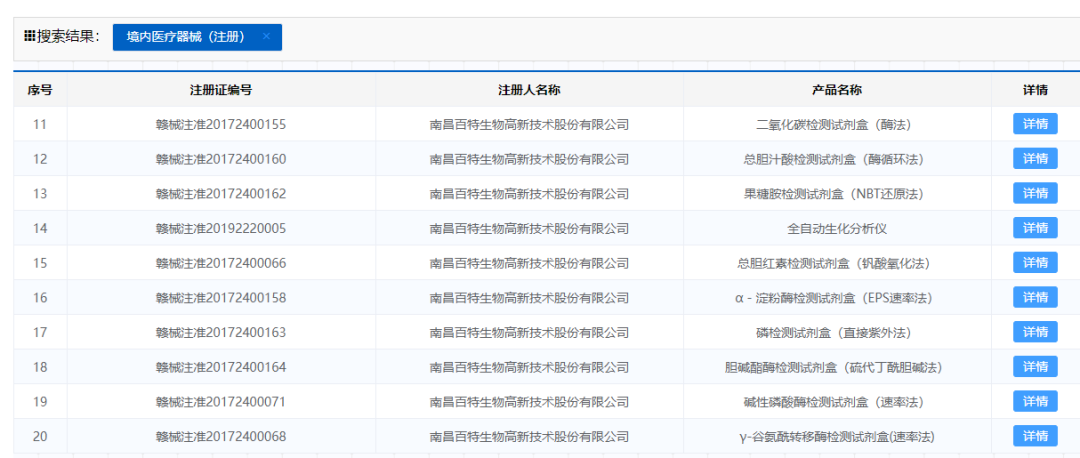Click the 产品名称 column header
1080x458 pixels.
click(x=837, y=90)
